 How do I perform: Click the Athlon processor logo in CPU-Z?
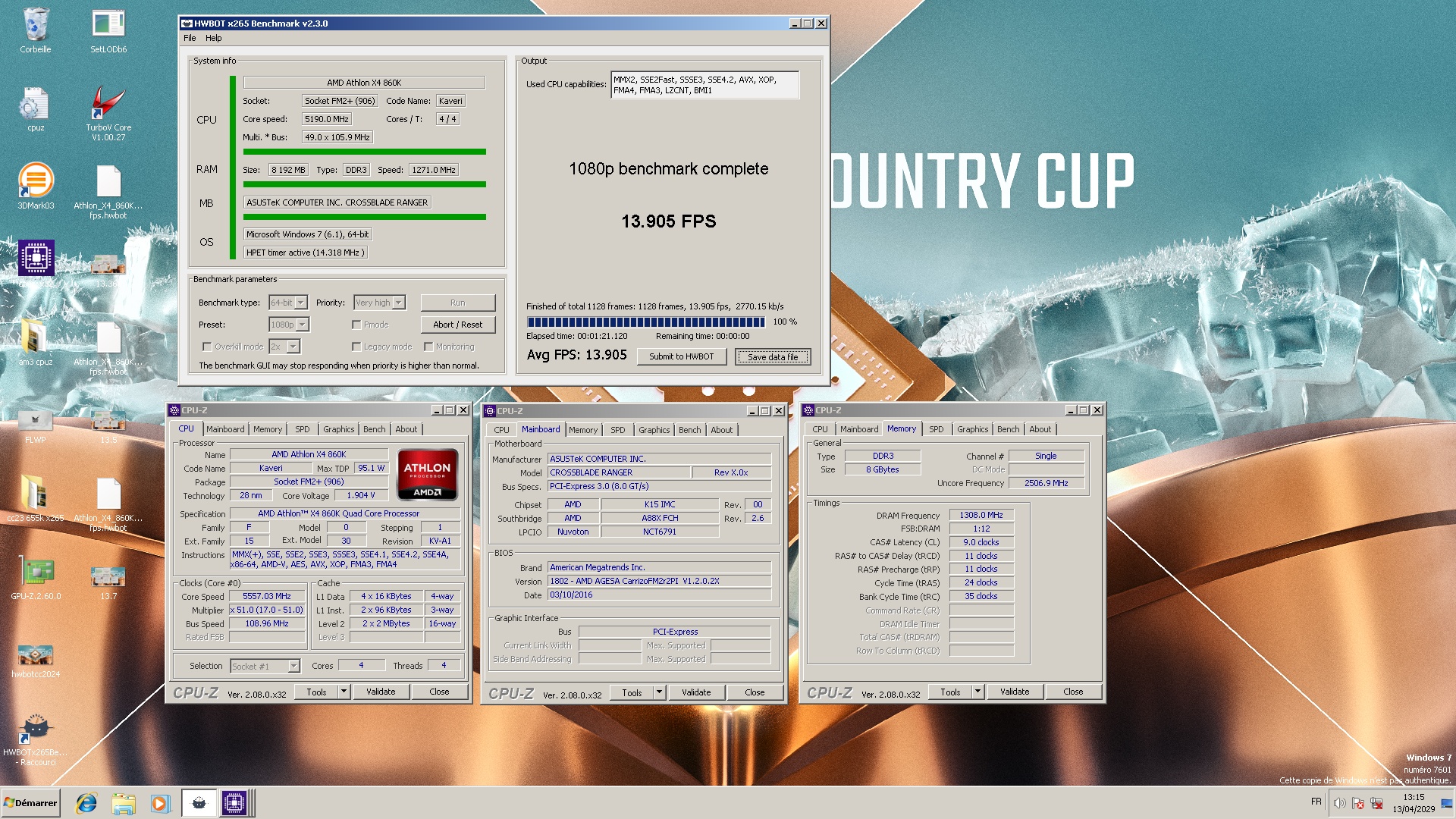tap(428, 475)
